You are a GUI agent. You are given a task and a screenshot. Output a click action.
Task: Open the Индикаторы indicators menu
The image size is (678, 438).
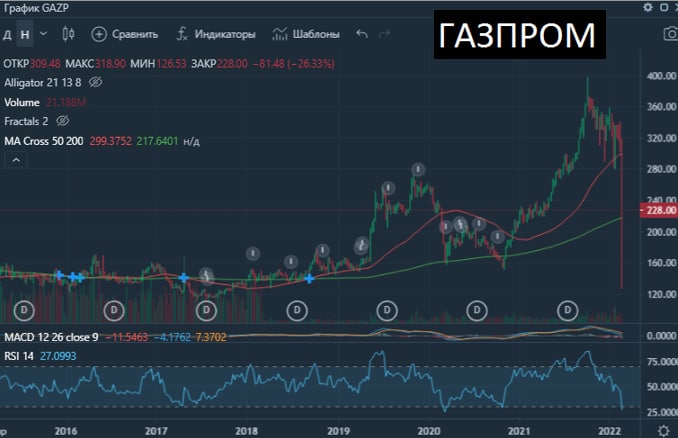click(216, 34)
